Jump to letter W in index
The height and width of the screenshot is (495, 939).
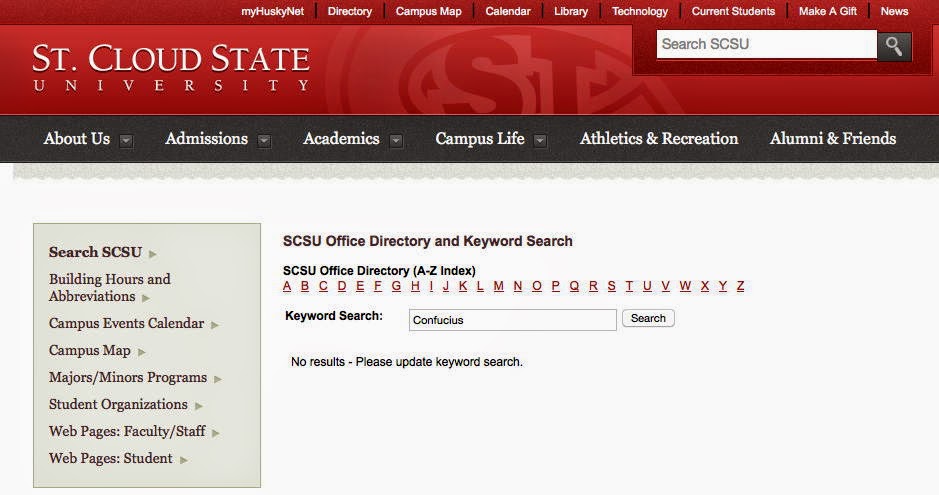coord(685,286)
